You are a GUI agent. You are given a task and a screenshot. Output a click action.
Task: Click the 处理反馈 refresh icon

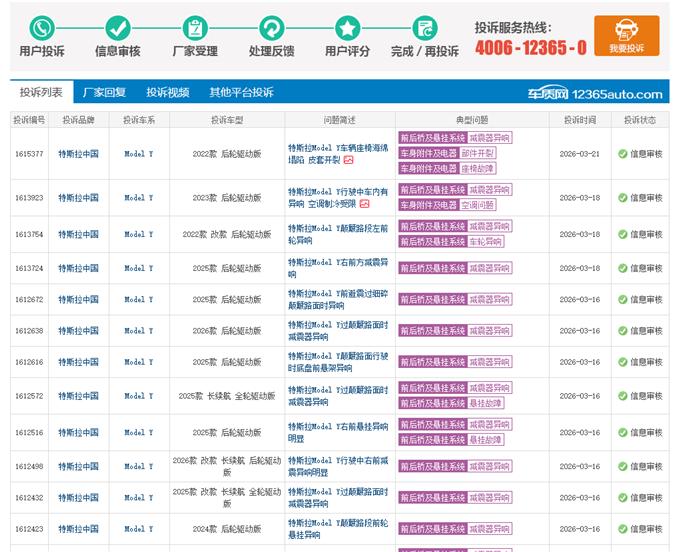pos(271,27)
